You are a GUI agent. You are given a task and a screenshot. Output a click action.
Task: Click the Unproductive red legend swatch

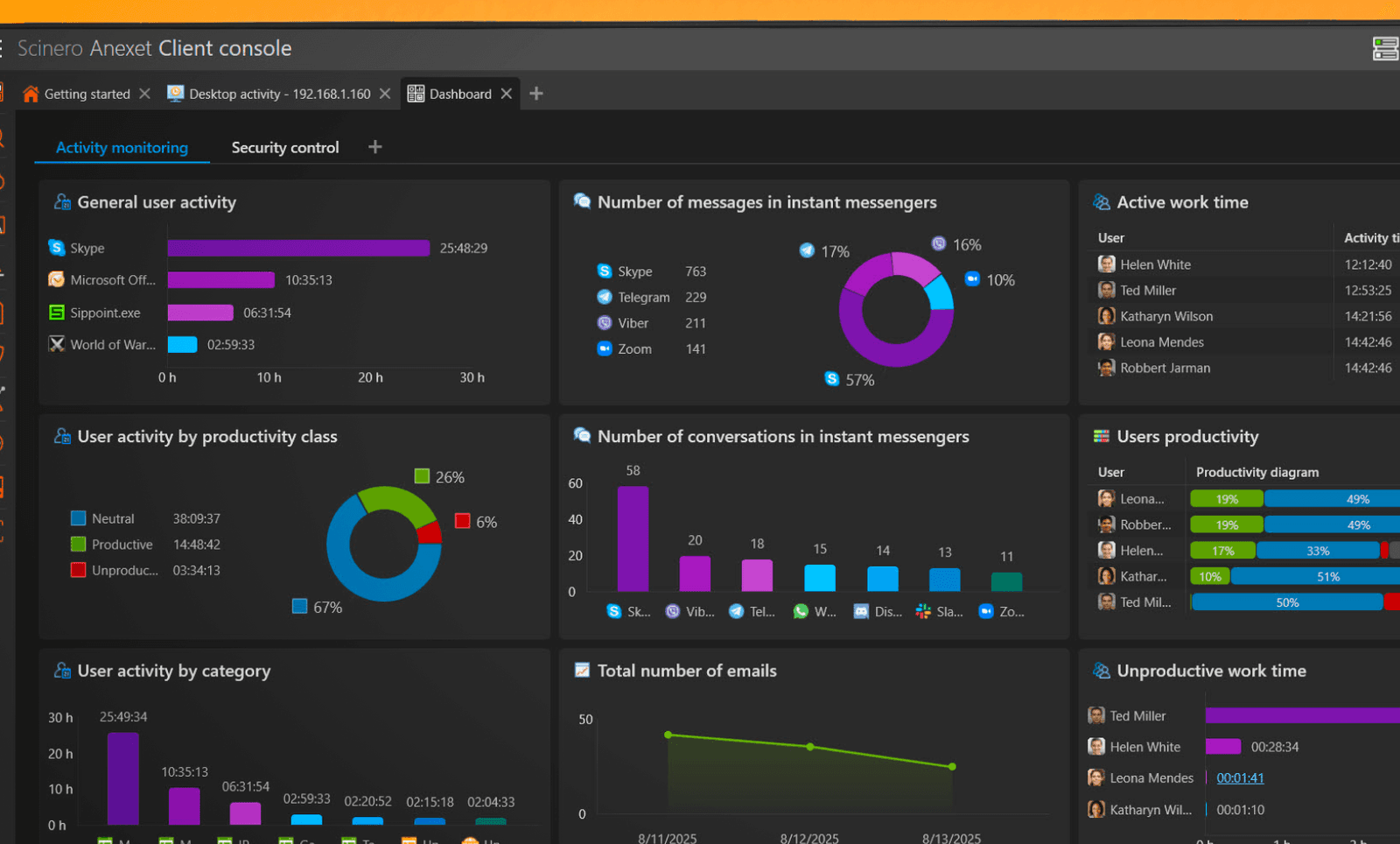click(x=79, y=570)
